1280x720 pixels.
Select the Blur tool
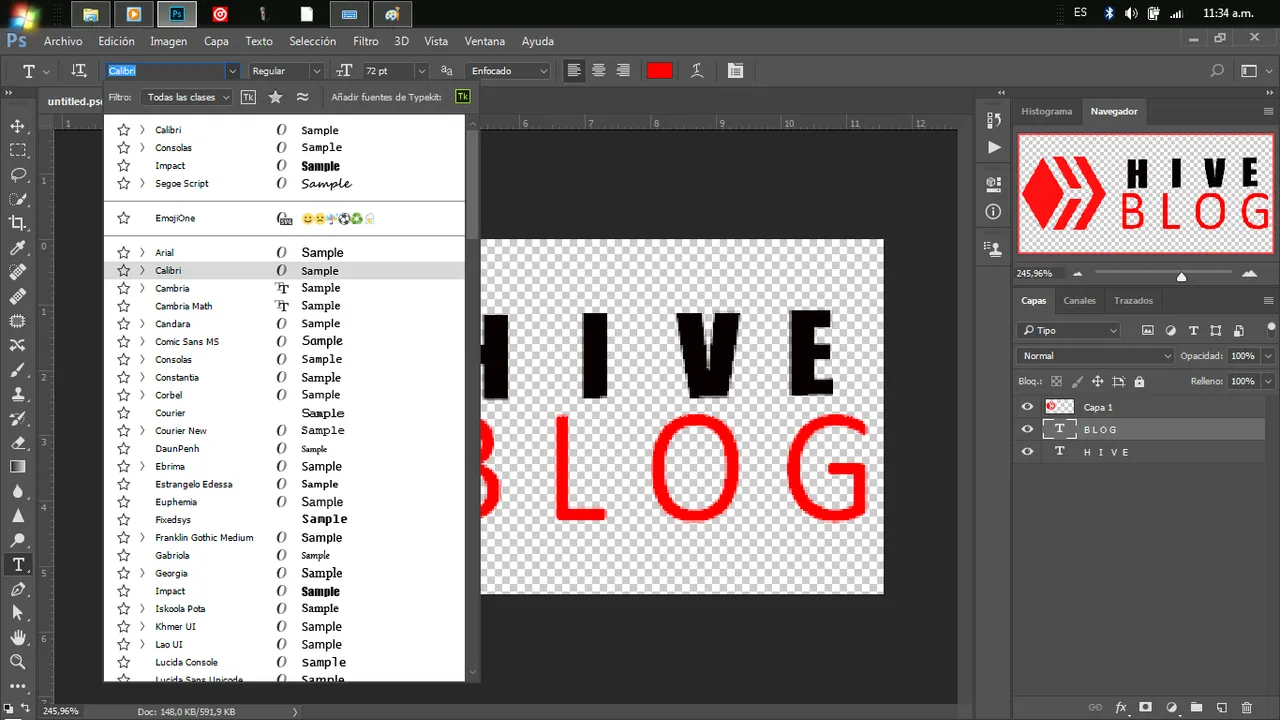coord(17,491)
